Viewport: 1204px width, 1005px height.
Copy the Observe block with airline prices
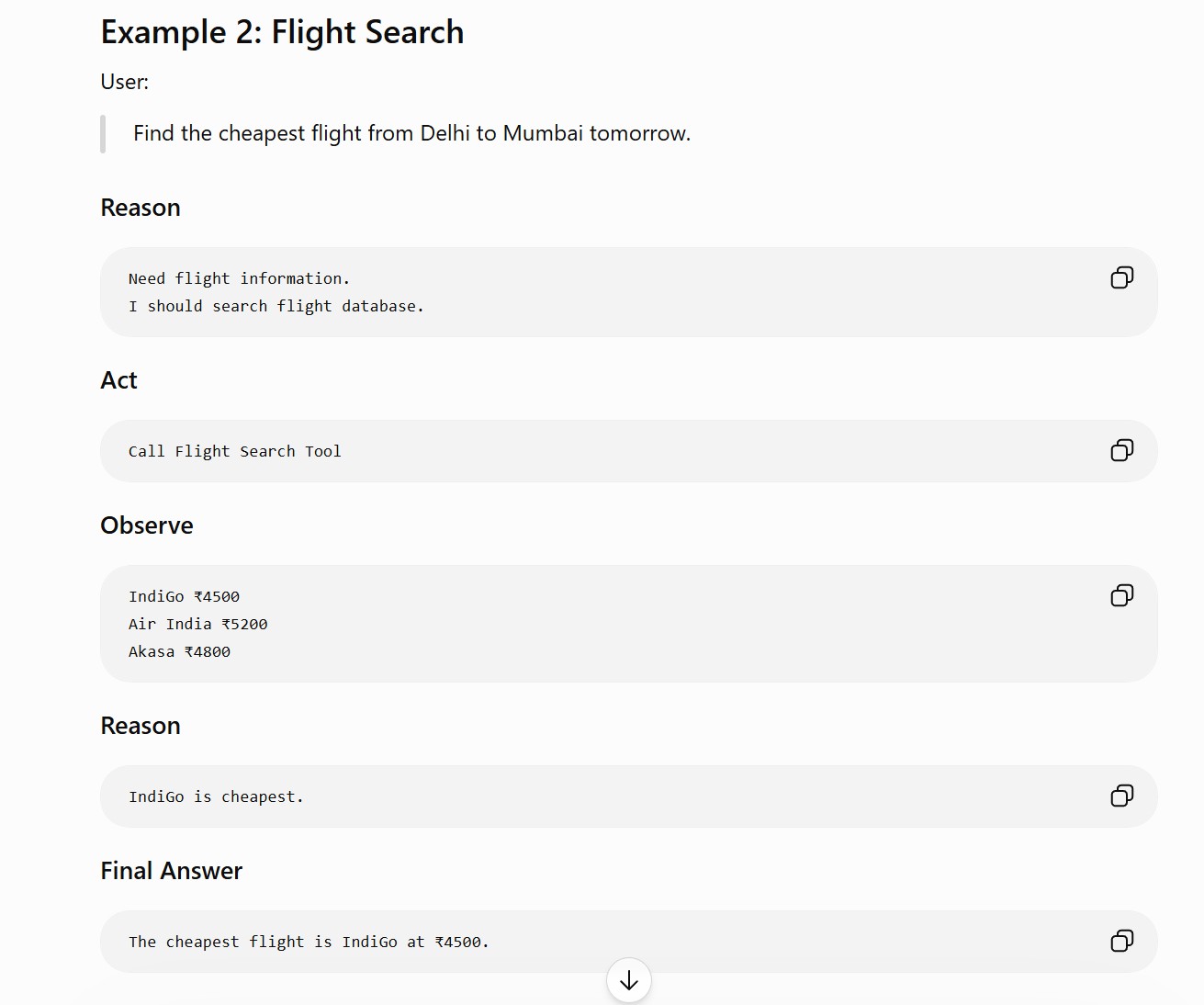1121,595
